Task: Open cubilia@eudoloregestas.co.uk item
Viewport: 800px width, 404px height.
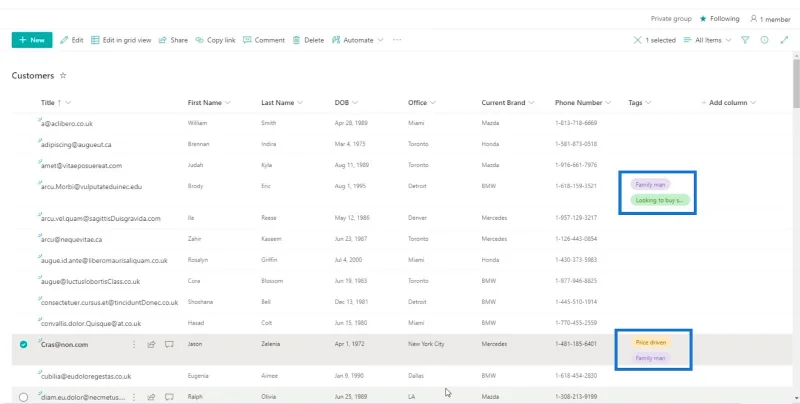Action: click(x=86, y=376)
